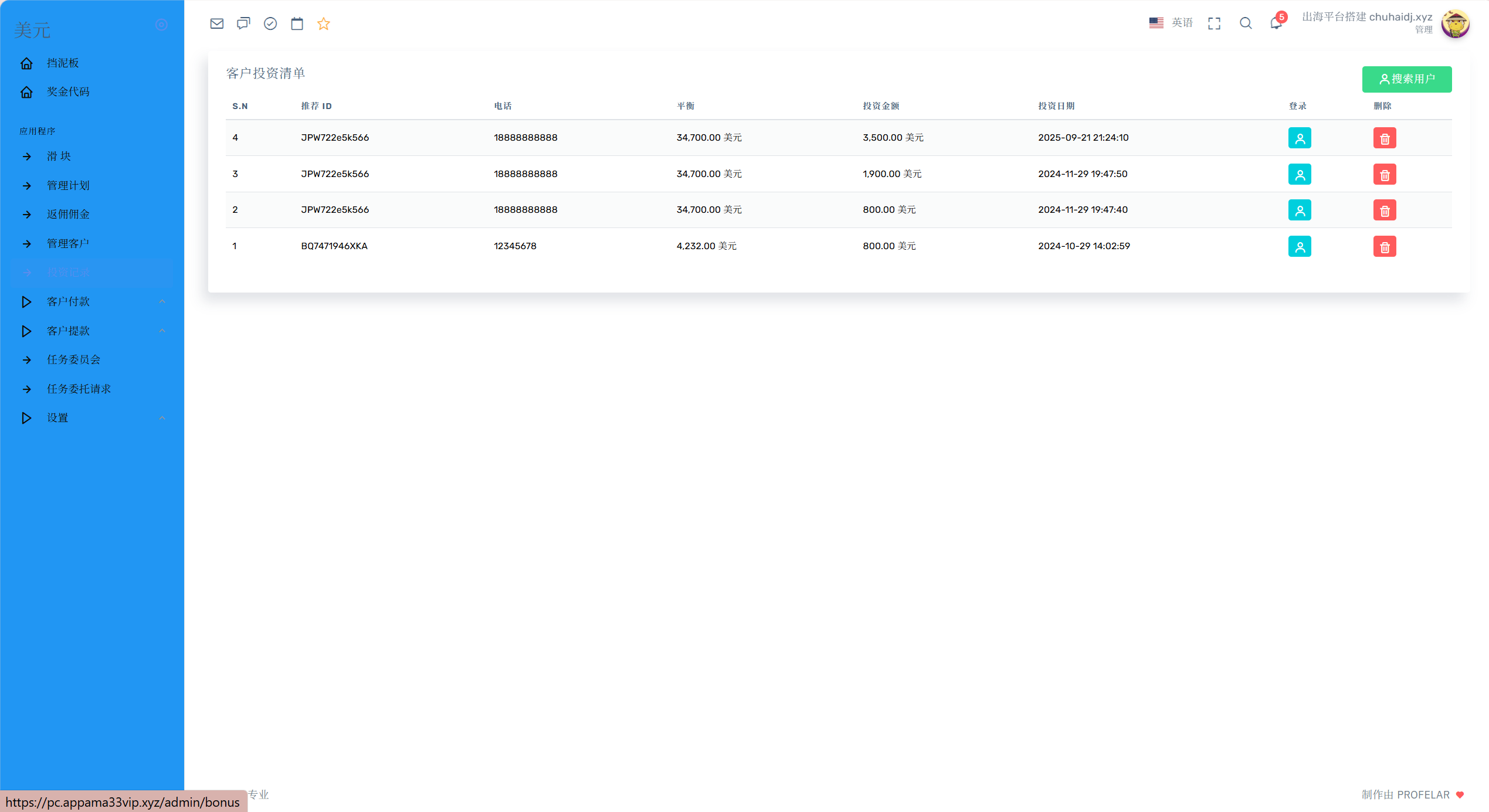The height and width of the screenshot is (812, 1489).
Task: Open the mail envelope icon
Action: [216, 23]
